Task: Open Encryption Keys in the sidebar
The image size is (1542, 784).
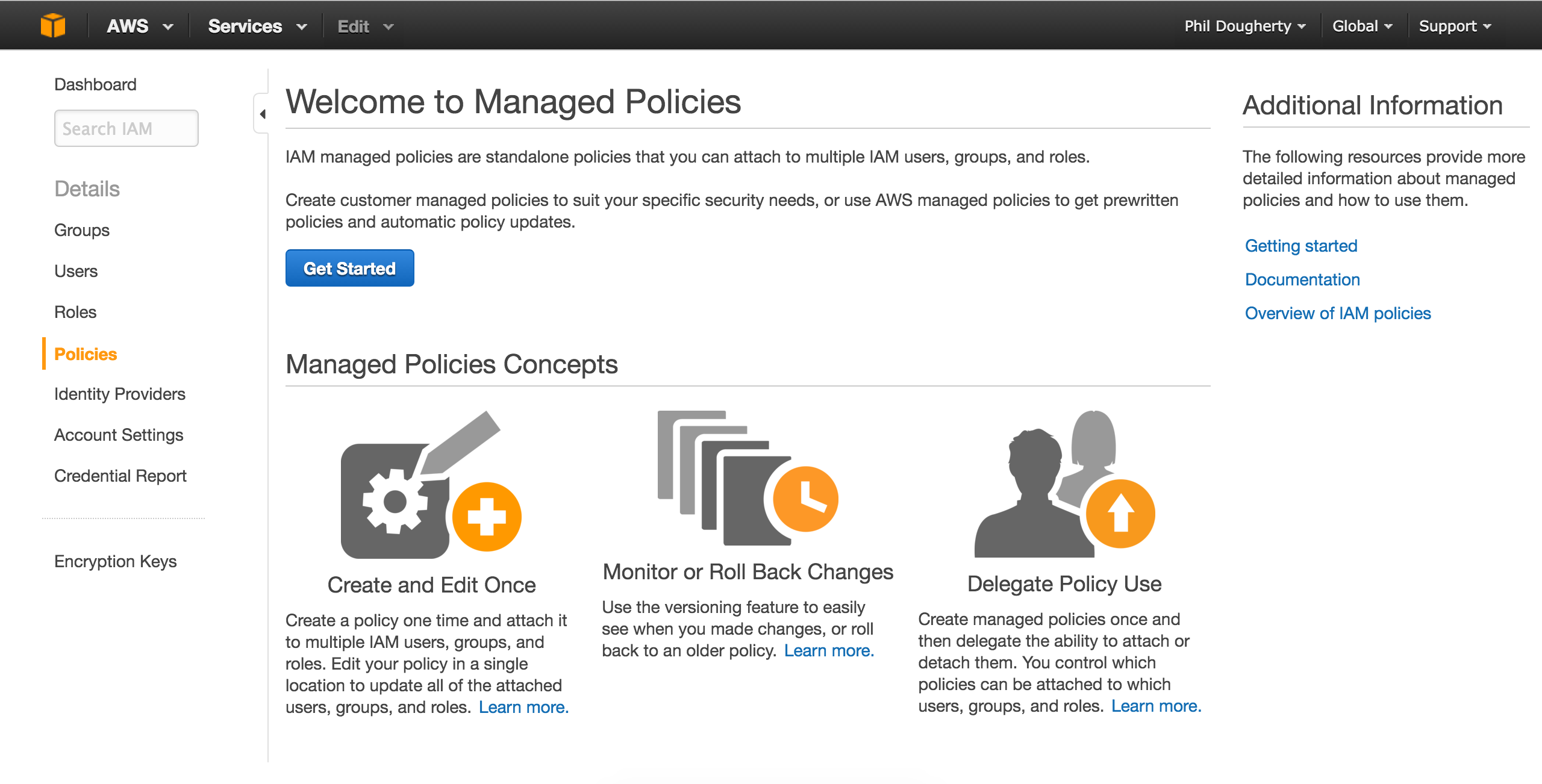Action: pyautogui.click(x=115, y=561)
